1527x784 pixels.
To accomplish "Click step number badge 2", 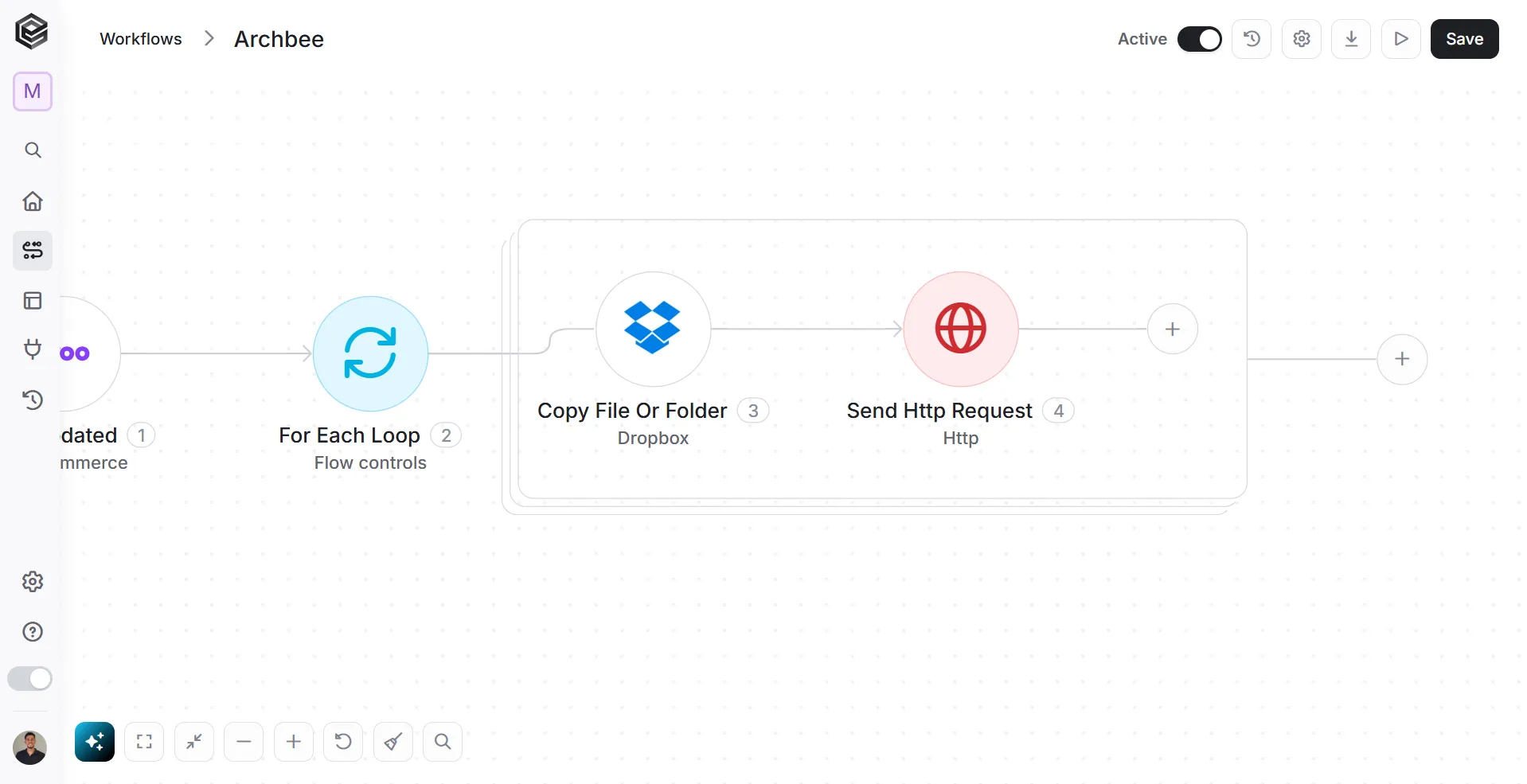I will pyautogui.click(x=446, y=435).
